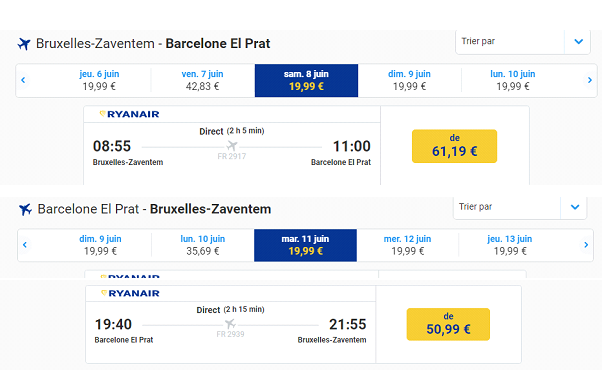Select the ven. 7 juin 42,83 € date

tap(202, 80)
